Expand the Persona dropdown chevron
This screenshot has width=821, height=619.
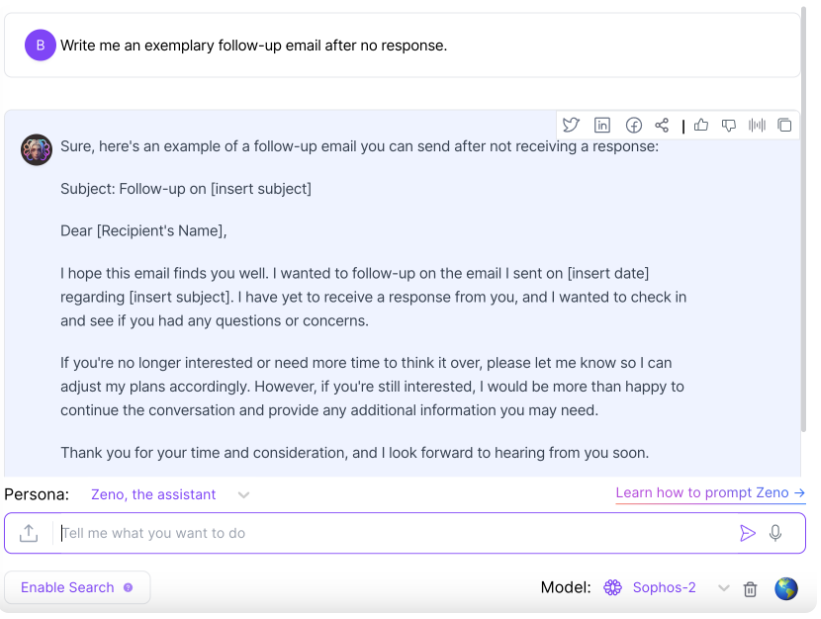(x=243, y=495)
